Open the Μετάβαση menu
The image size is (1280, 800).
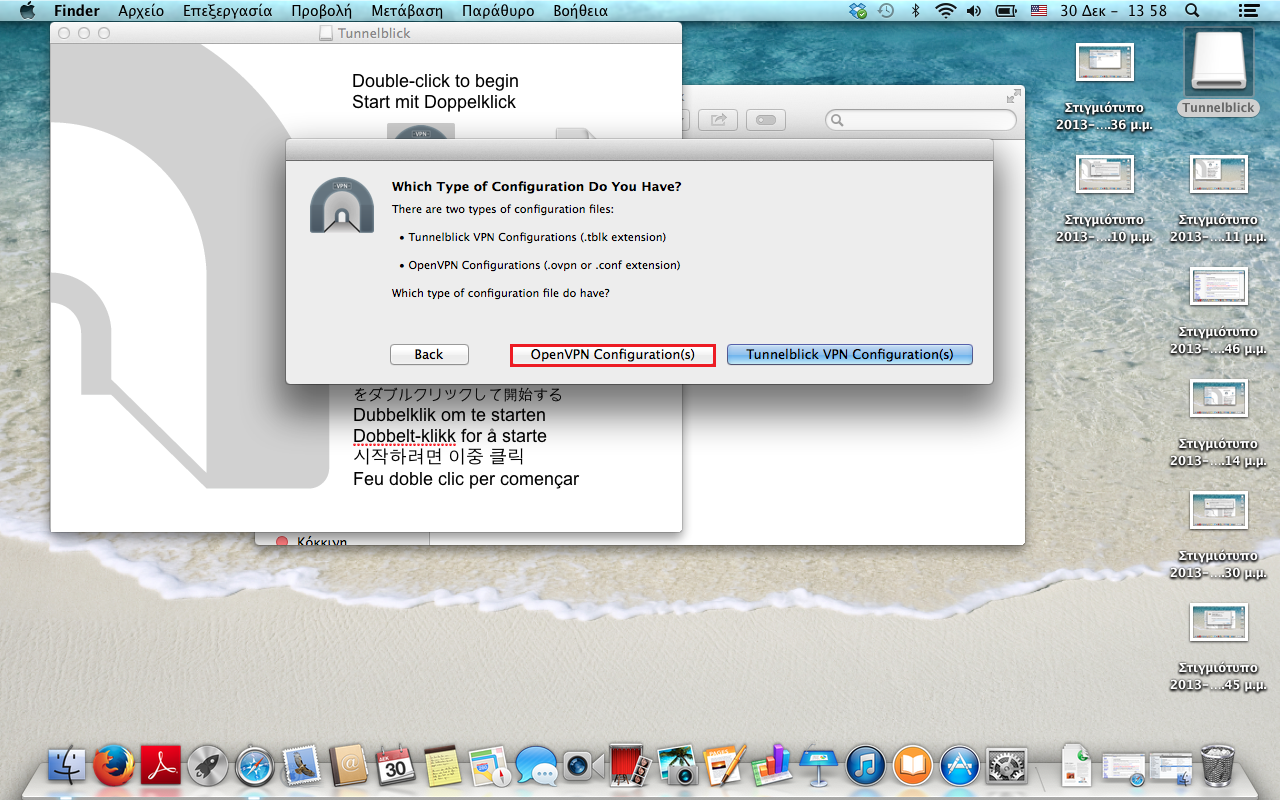(407, 11)
